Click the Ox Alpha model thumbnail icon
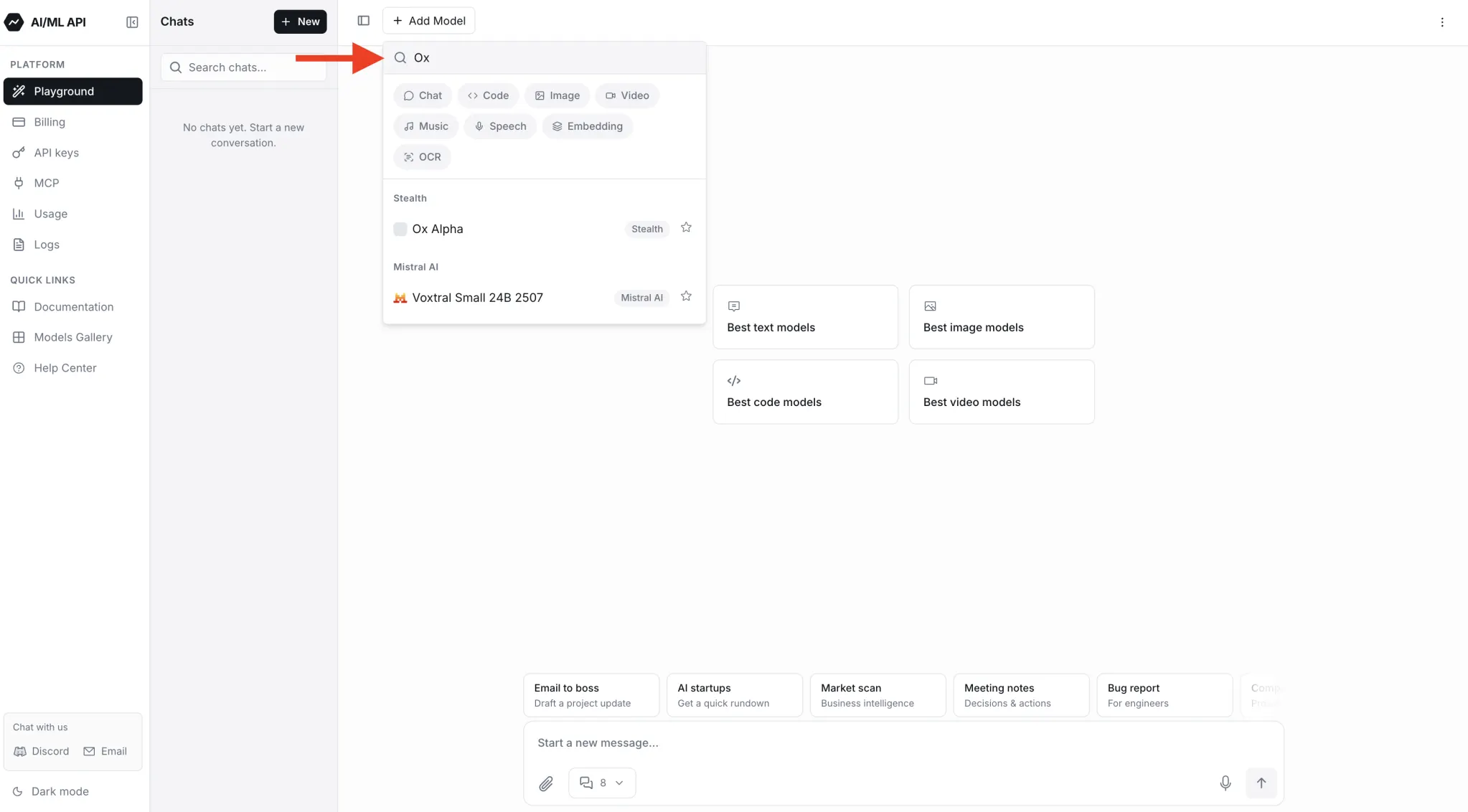Screen dimensions: 1468x812 click(400, 229)
